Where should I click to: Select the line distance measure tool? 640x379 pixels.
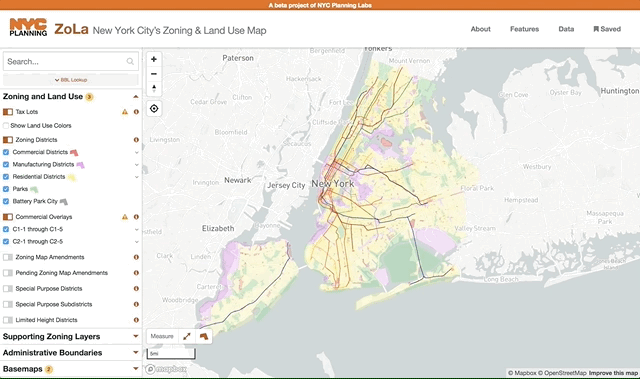click(x=187, y=336)
